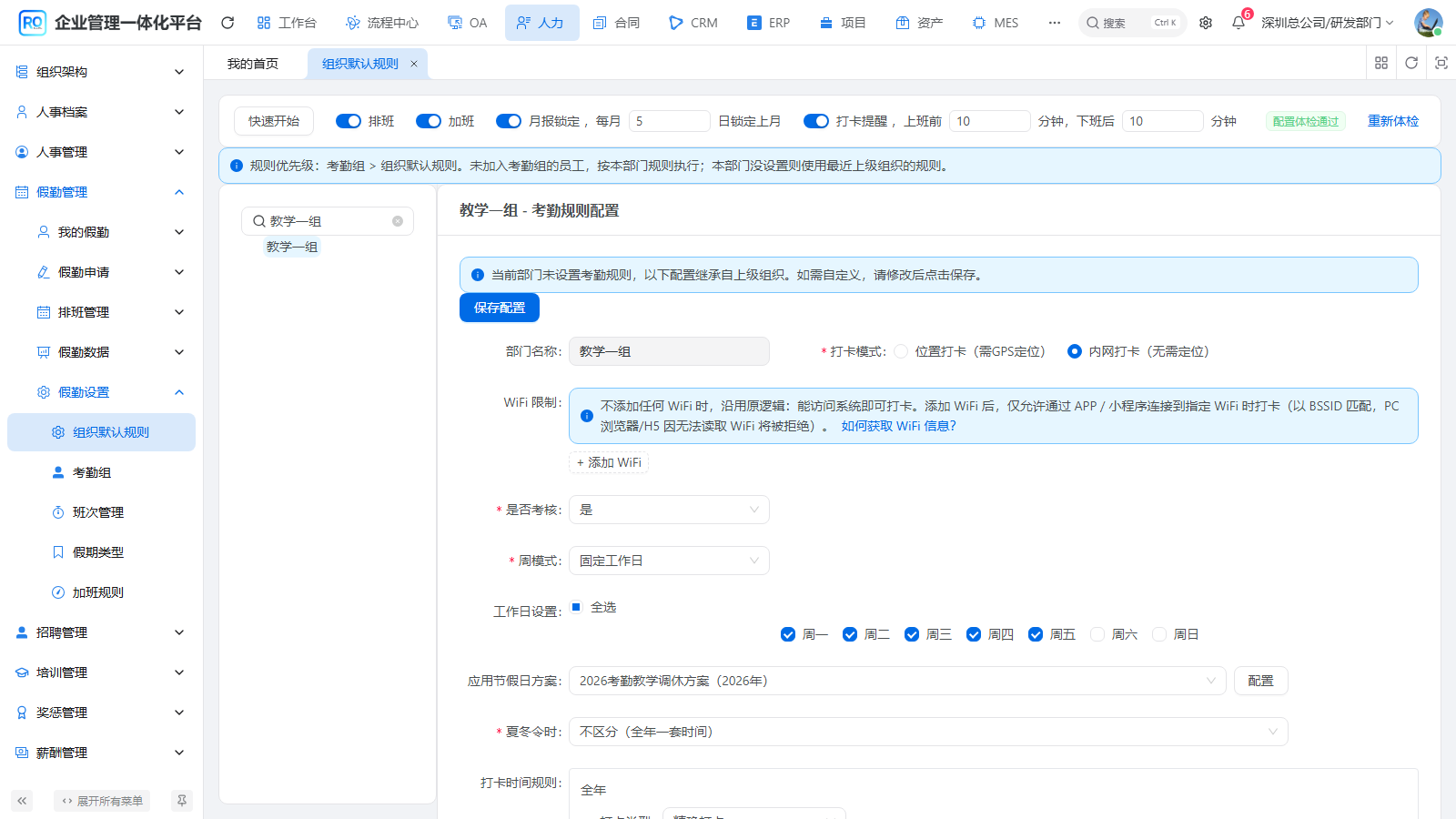Open the 考勤组 sidebar item
The height and width of the screenshot is (819, 1456).
click(102, 472)
